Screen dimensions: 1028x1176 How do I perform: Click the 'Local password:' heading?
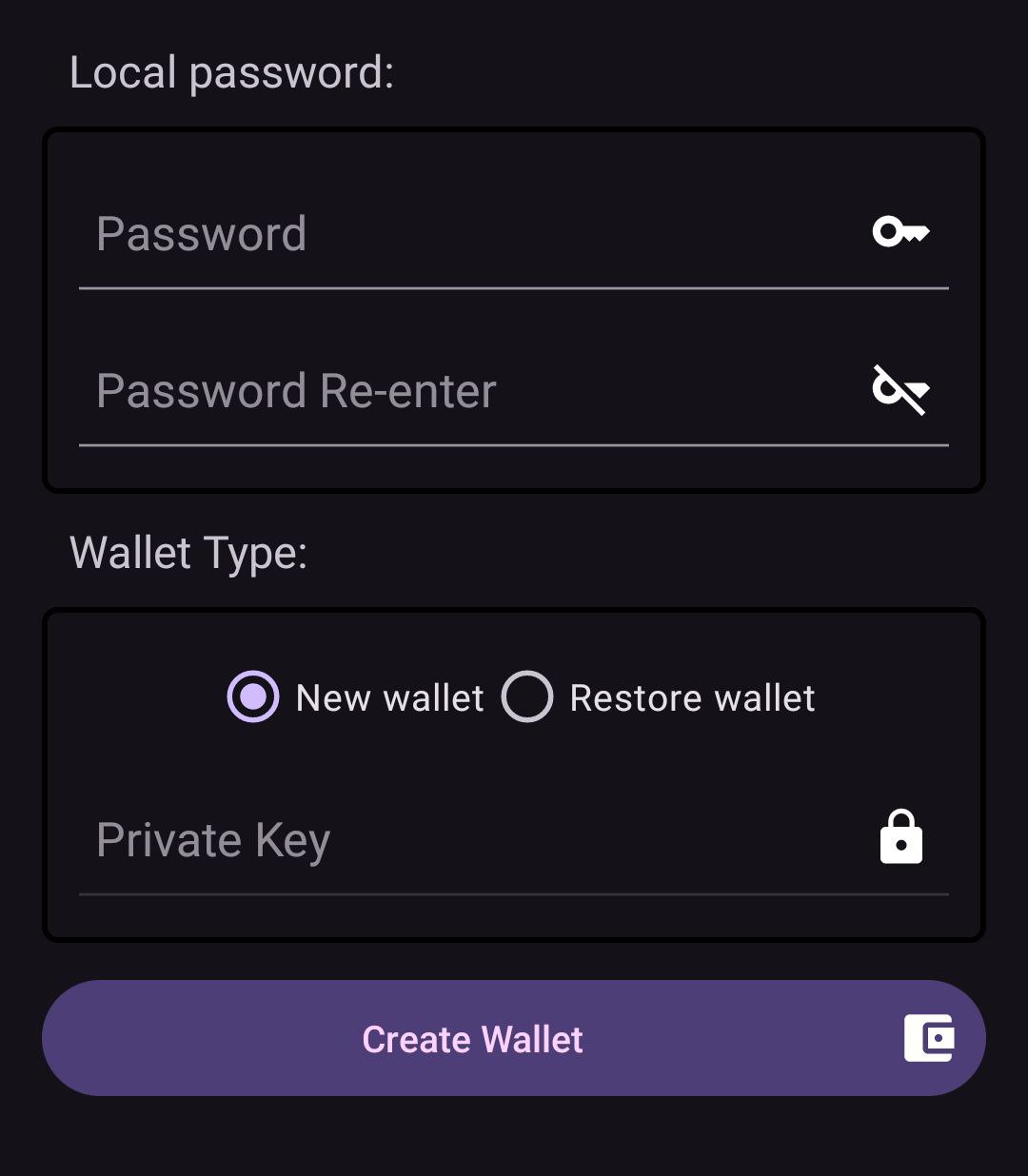(232, 73)
